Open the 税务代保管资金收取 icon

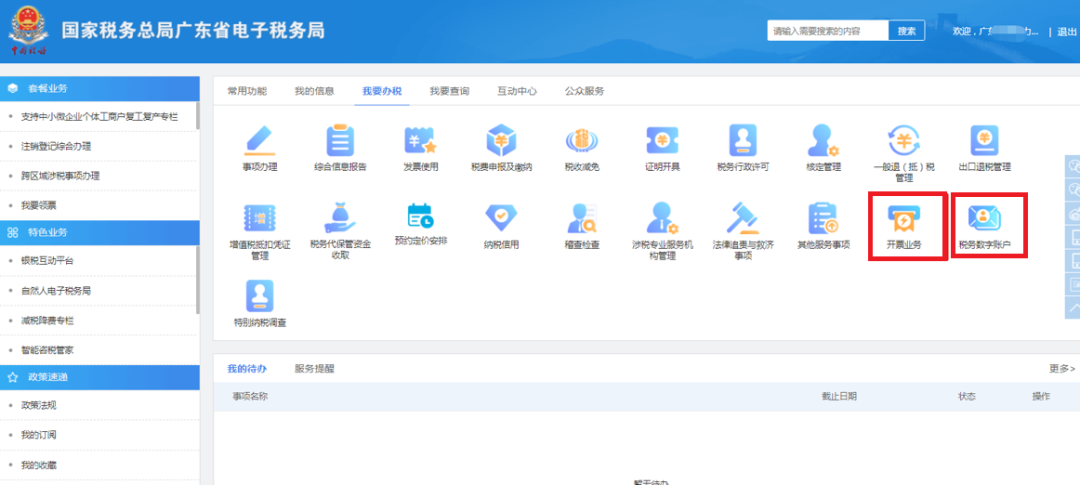[340, 218]
